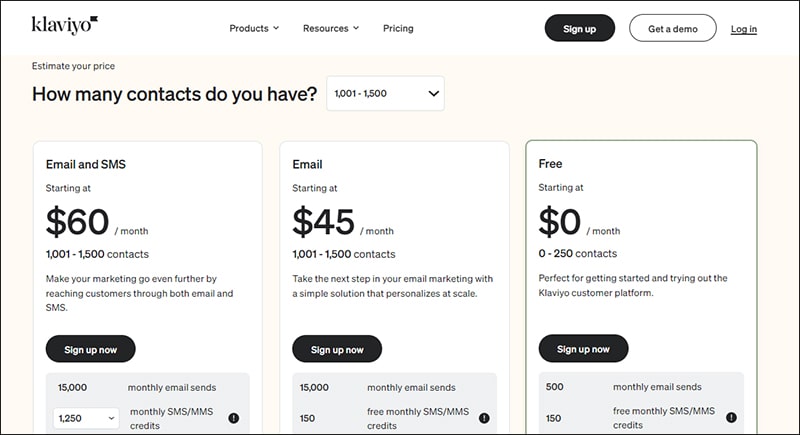Image resolution: width=800 pixels, height=435 pixels.
Task: Click info icon beside Email and SMS credits
Action: pyautogui.click(x=234, y=418)
